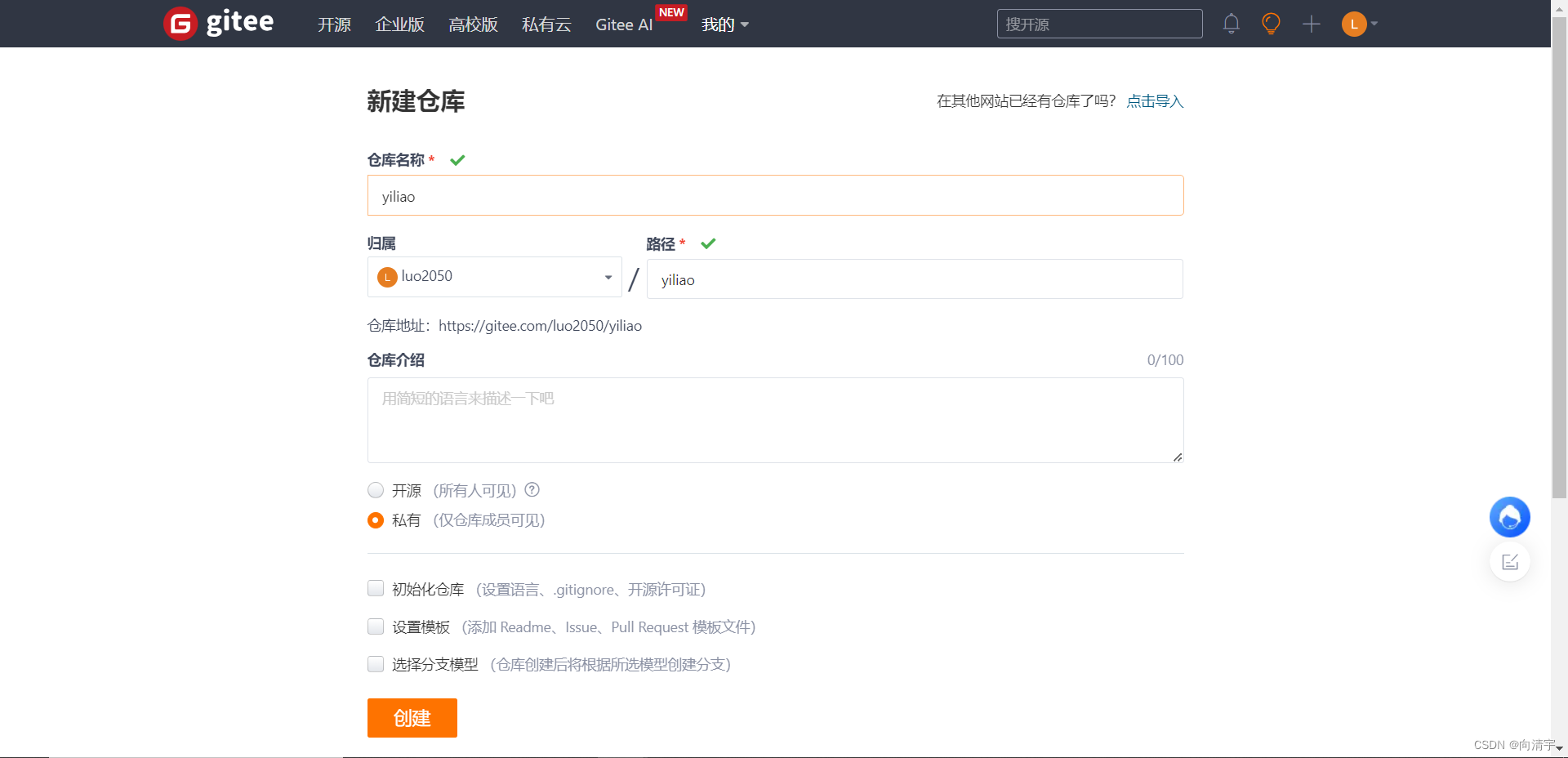Select the 开源 radio option
The height and width of the screenshot is (758, 1568).
[x=376, y=490]
